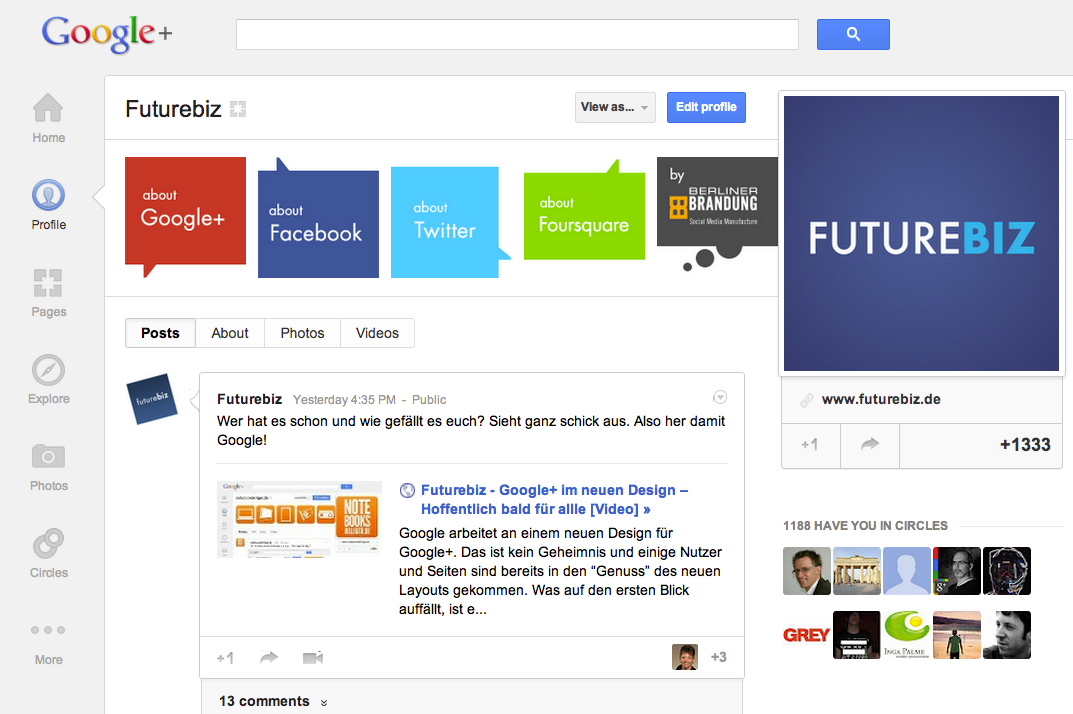Click the Edit profile button
The width and height of the screenshot is (1073, 714).
pyautogui.click(x=706, y=107)
